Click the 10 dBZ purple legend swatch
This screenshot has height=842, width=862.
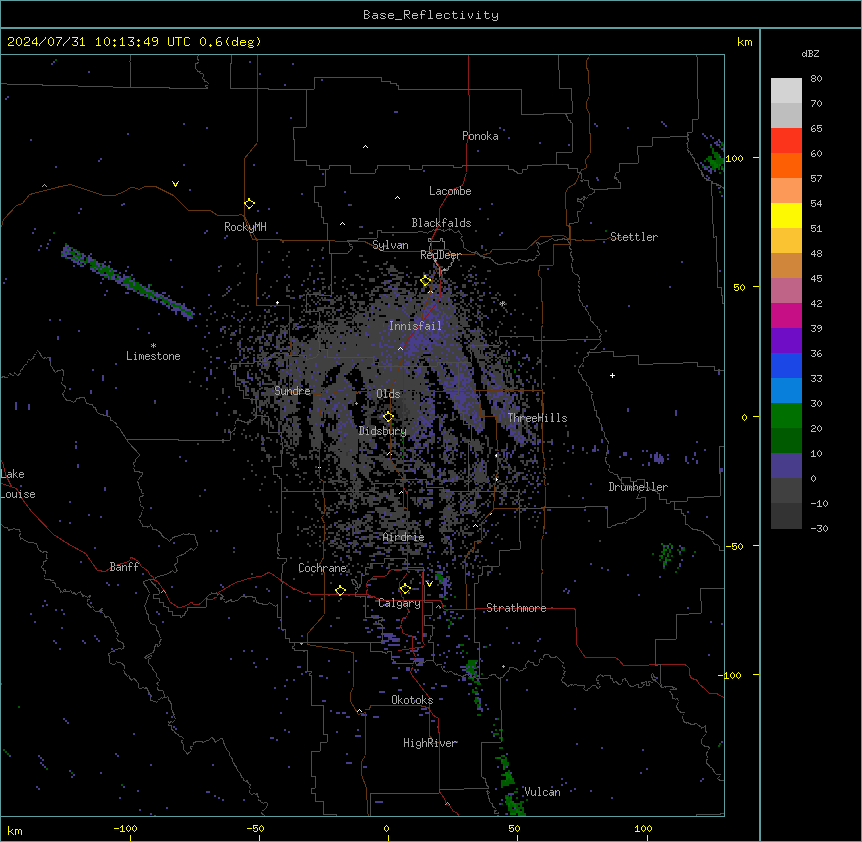tap(786, 466)
